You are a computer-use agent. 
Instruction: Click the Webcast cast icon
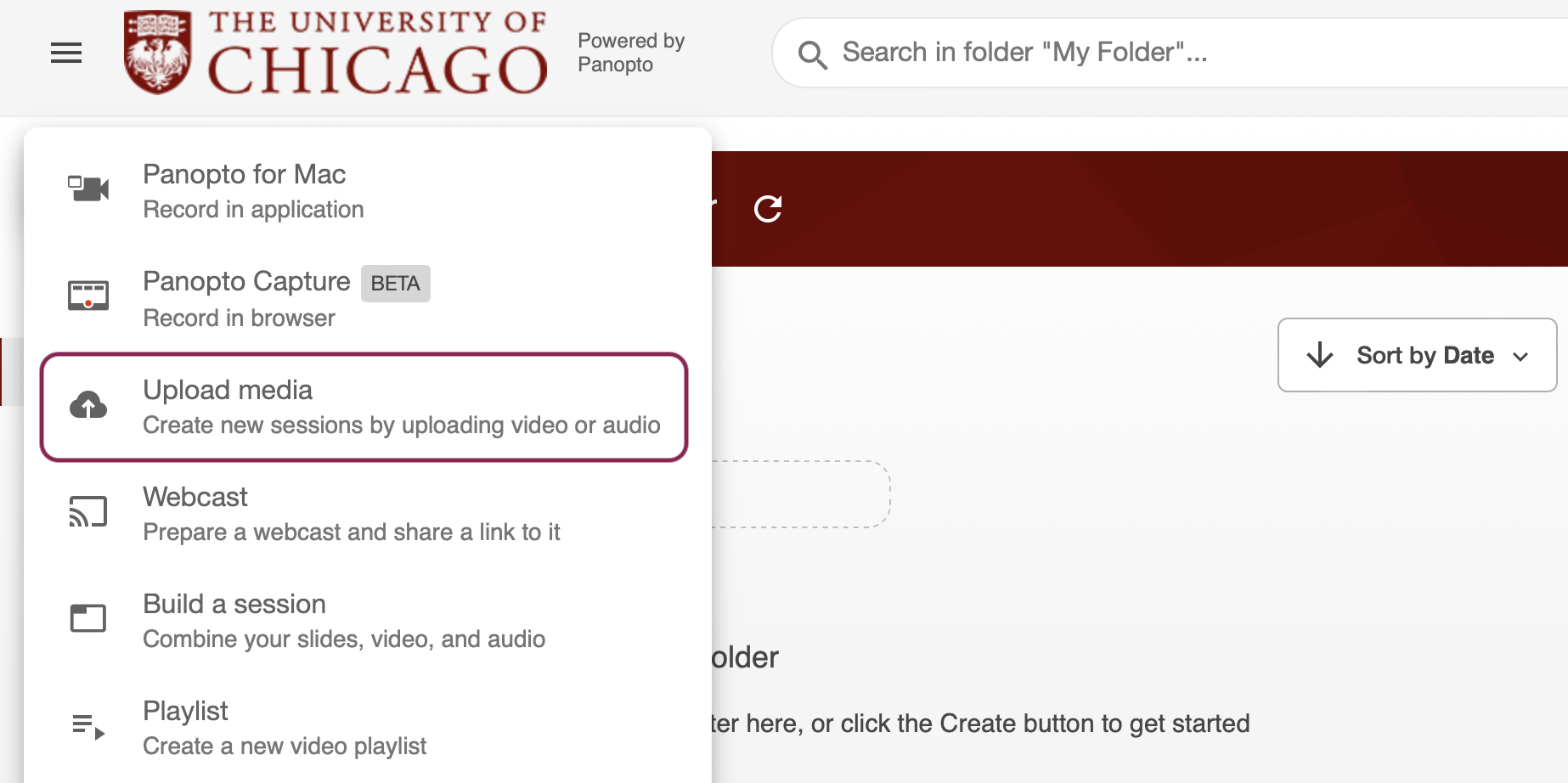88,512
